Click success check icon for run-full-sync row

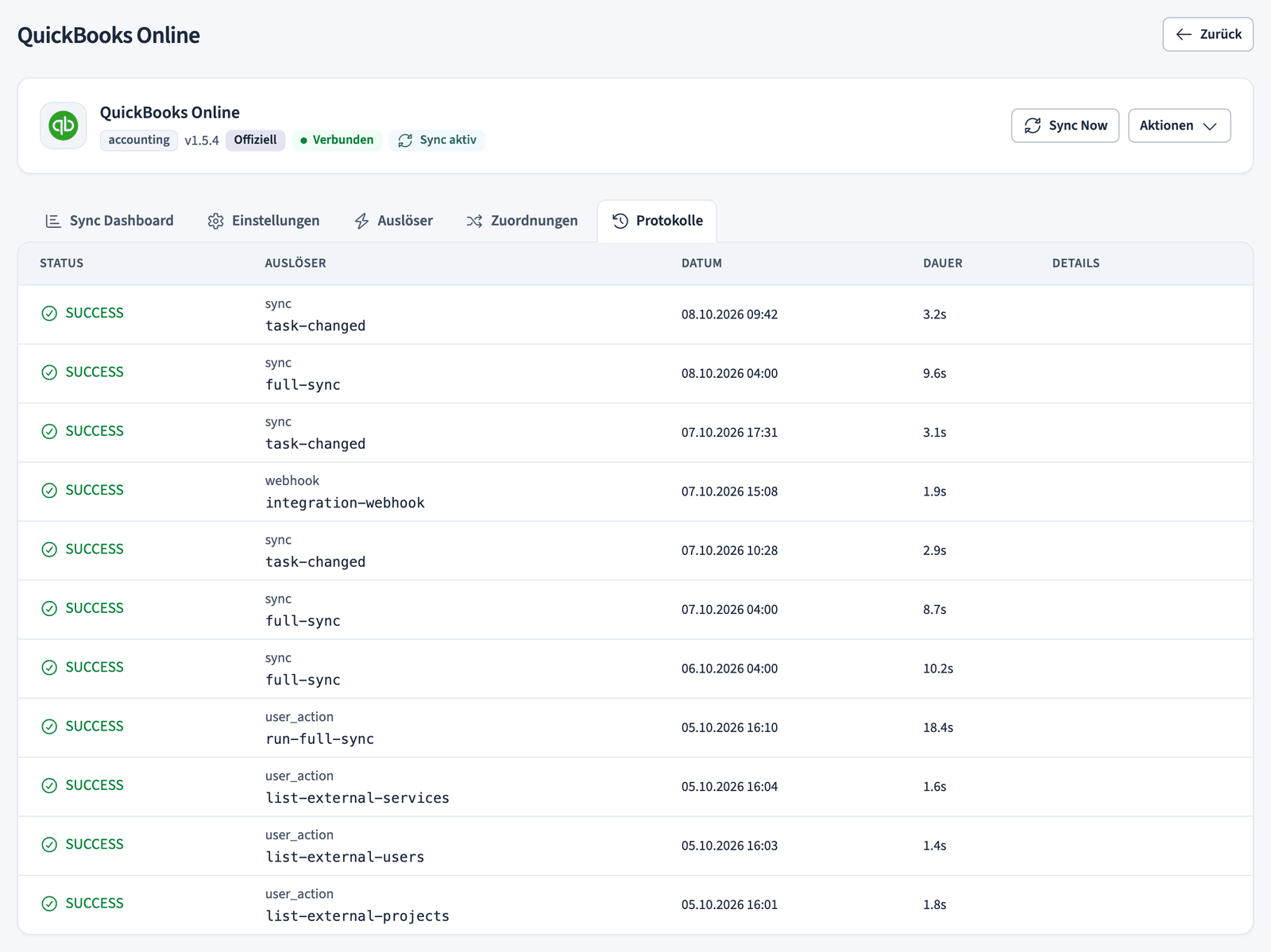(x=49, y=727)
